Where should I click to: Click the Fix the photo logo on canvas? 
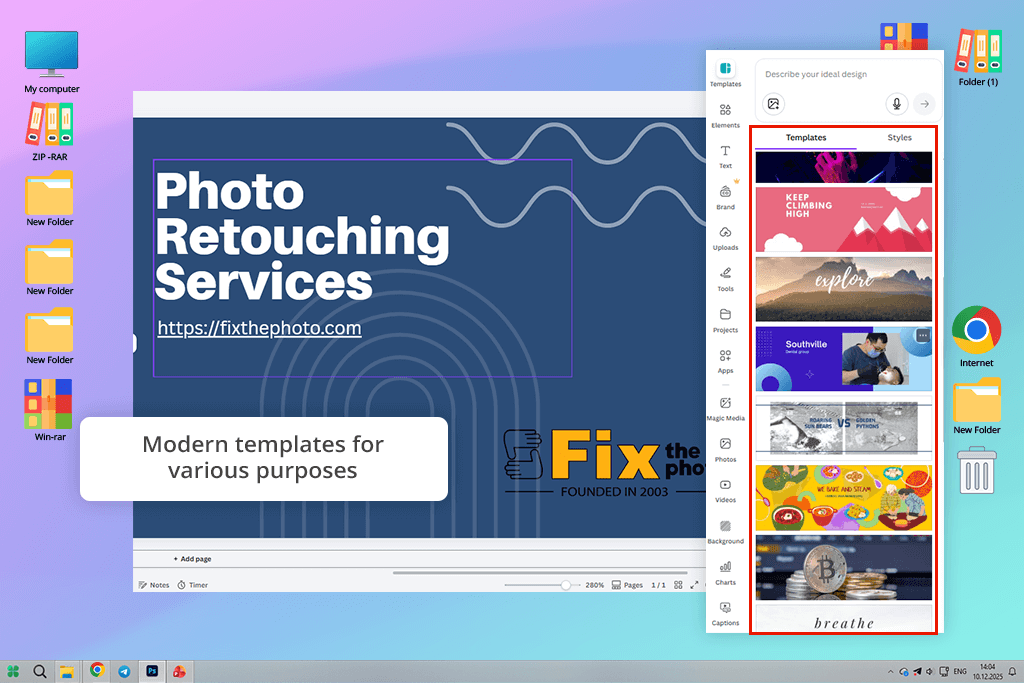(604, 462)
